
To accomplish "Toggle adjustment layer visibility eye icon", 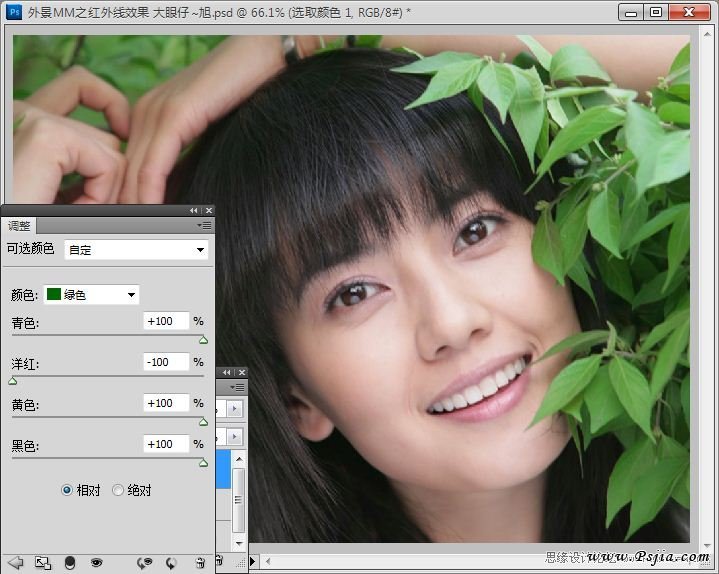I will (96, 563).
